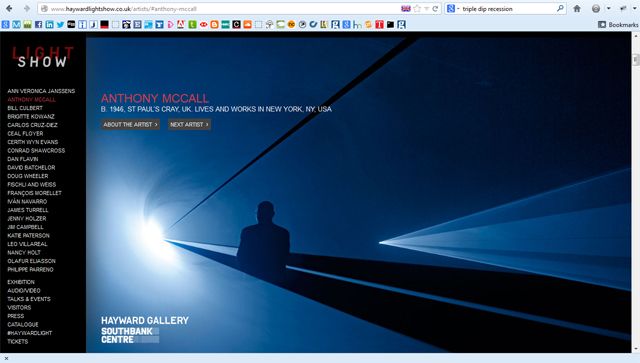This screenshot has height=363, width=640.
Task: Open the orange SoundCloud bookmark icon
Action: pos(247,24)
